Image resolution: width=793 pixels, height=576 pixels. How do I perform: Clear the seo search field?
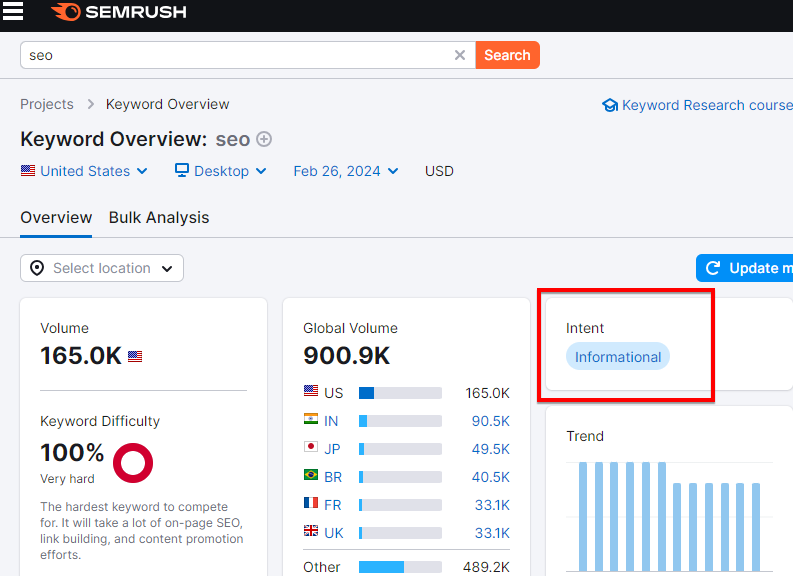460,55
